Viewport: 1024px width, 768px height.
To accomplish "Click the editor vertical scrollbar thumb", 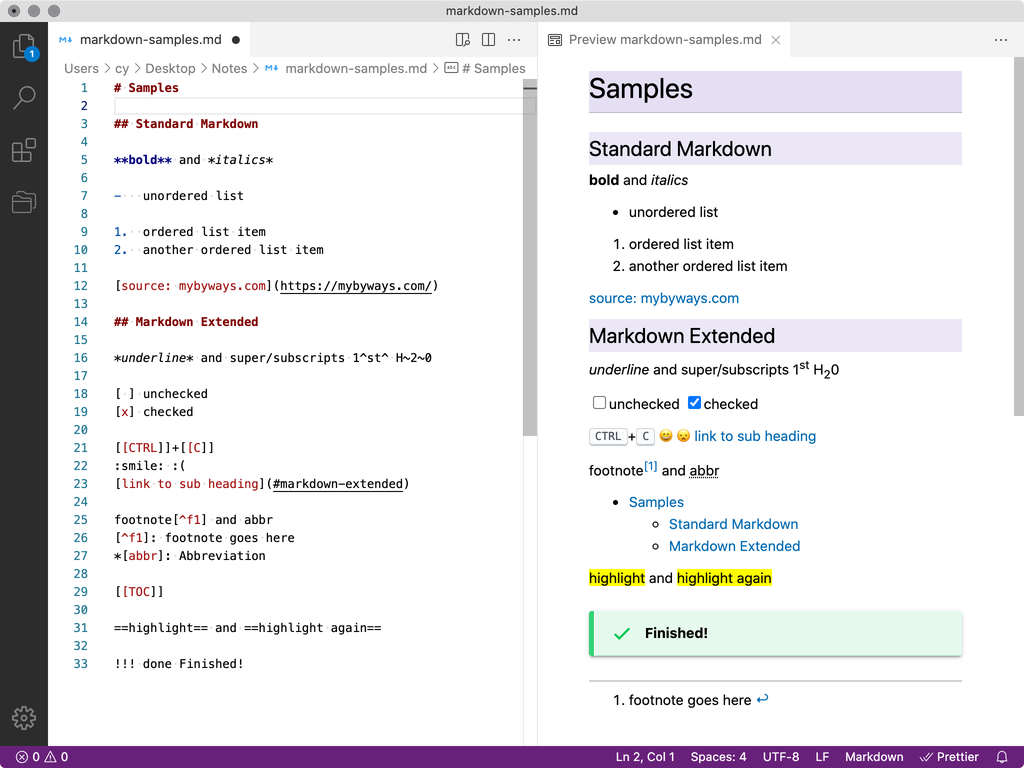I will point(530,257).
